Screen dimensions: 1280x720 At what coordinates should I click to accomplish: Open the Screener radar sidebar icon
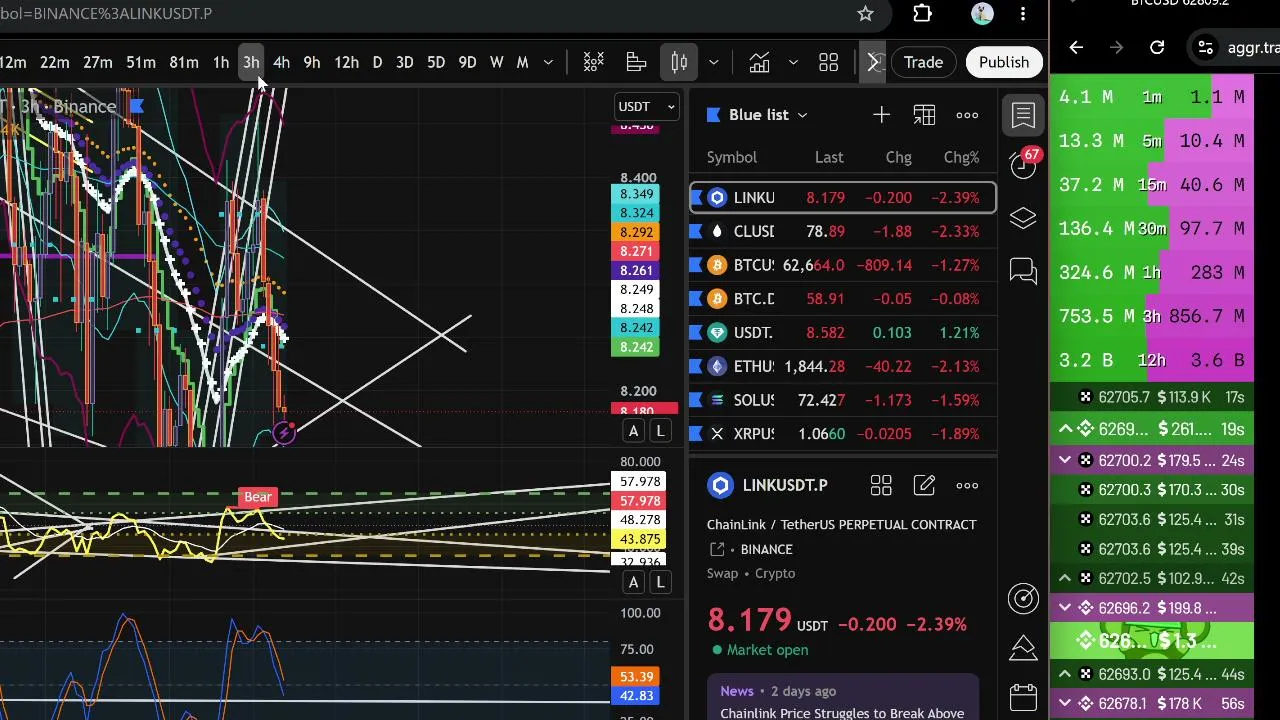1023,598
